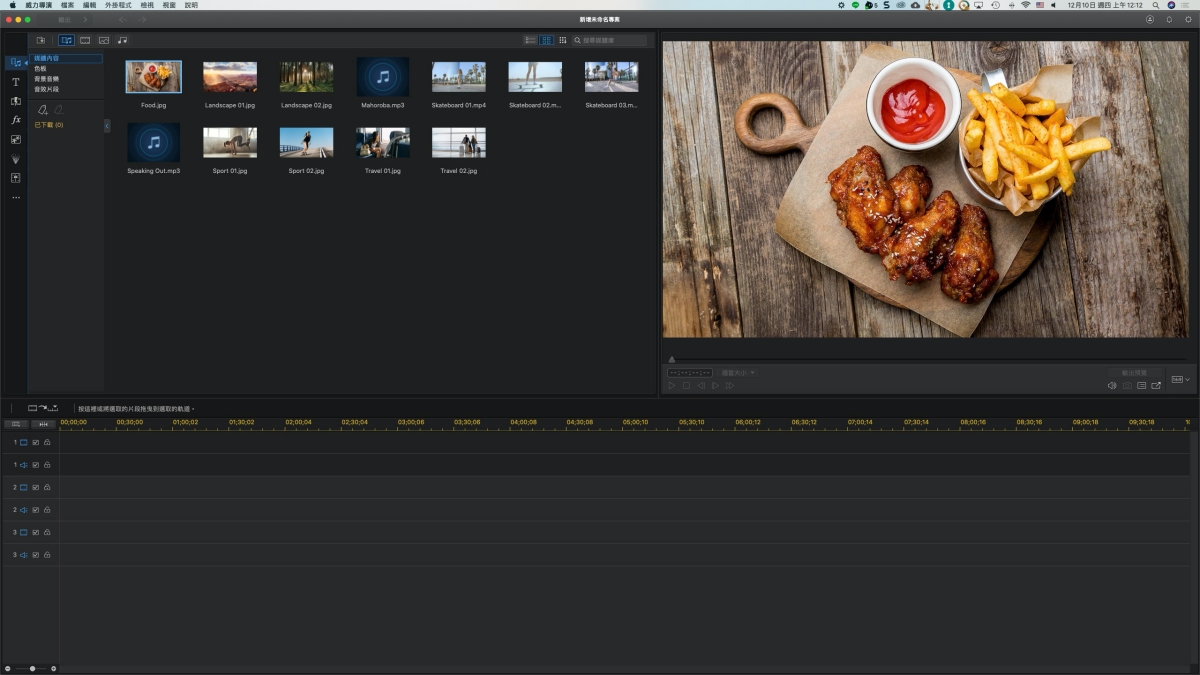Expand the preview aspect ratio dropdown
1200x675 pixels.
coord(1181,380)
